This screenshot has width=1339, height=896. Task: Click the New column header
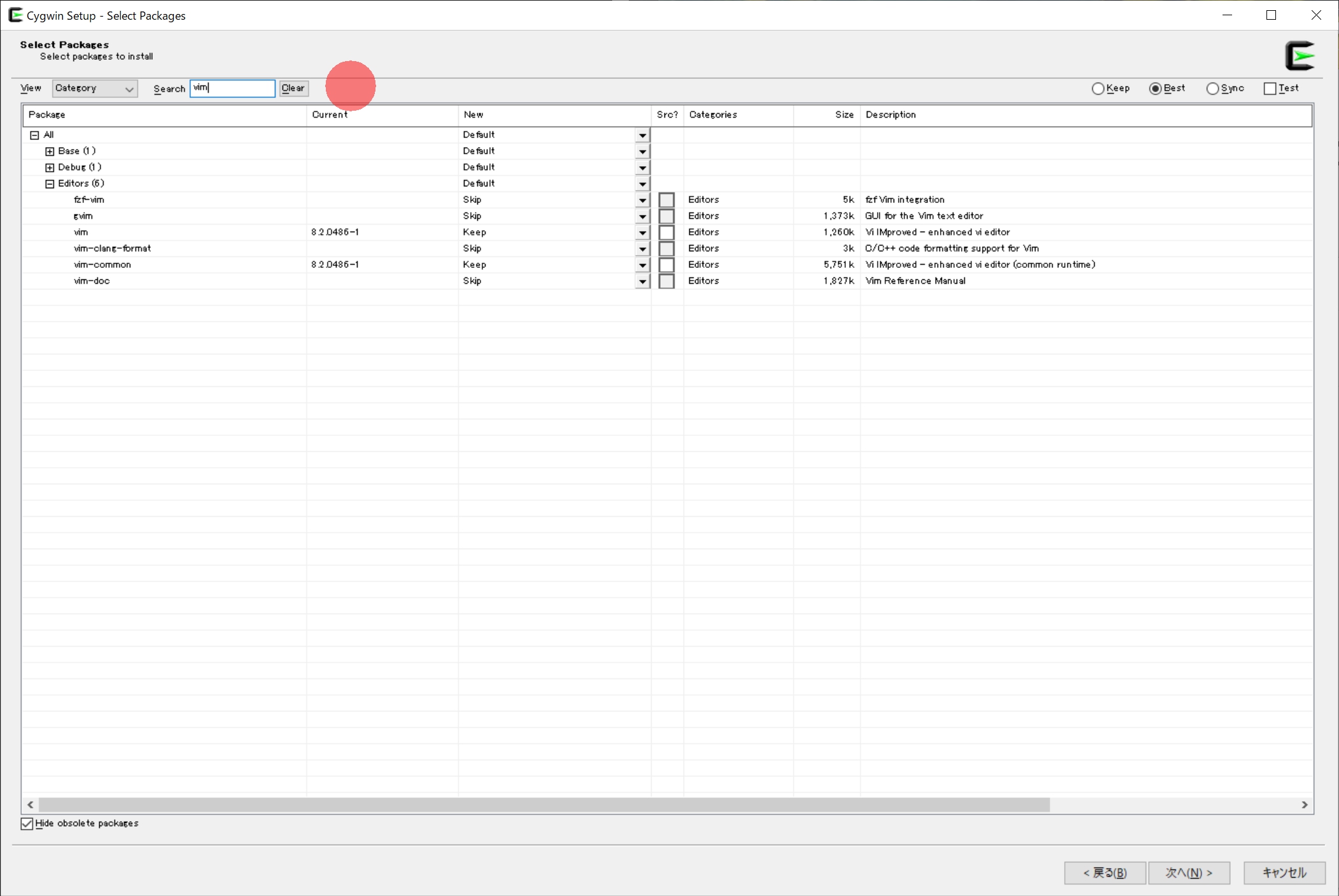tap(555, 115)
